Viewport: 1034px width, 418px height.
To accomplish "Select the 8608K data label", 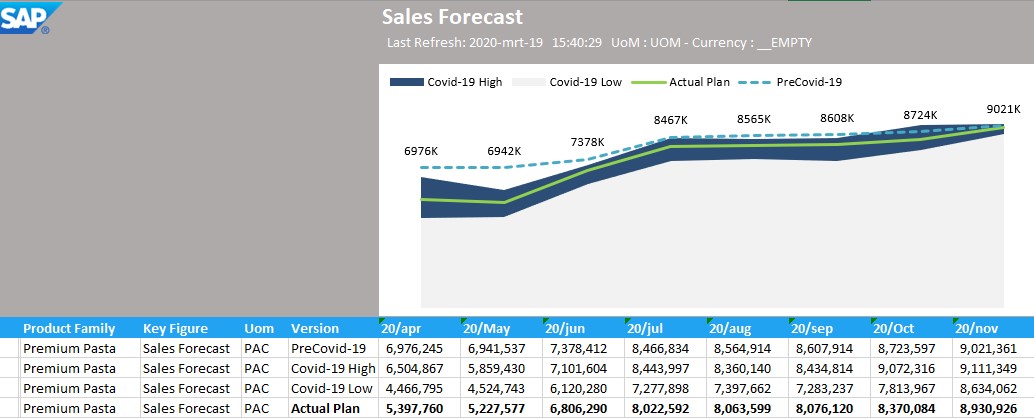I will (837, 119).
